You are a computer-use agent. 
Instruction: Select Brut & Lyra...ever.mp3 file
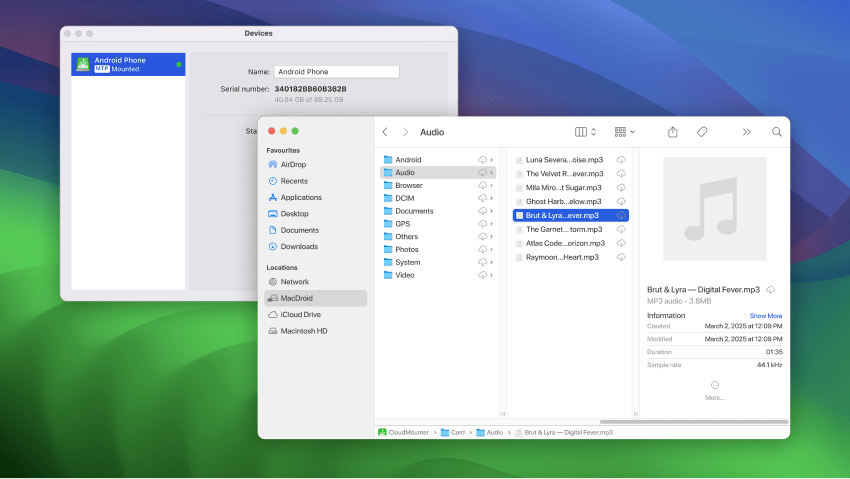[x=570, y=215]
